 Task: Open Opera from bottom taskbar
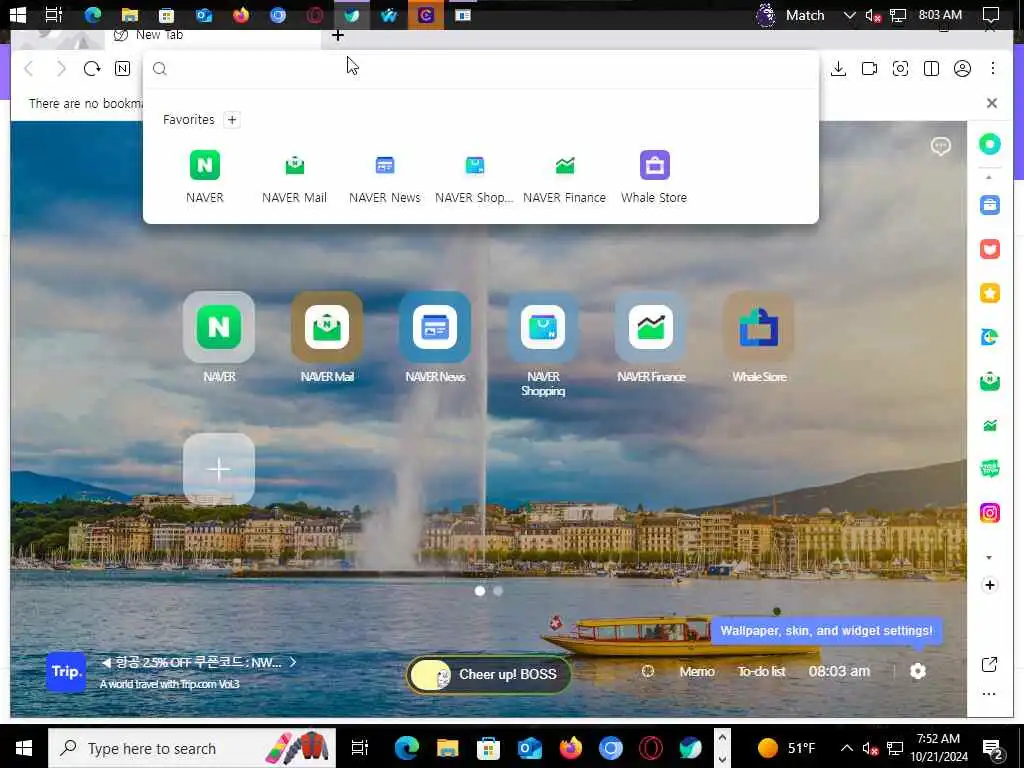coord(651,748)
